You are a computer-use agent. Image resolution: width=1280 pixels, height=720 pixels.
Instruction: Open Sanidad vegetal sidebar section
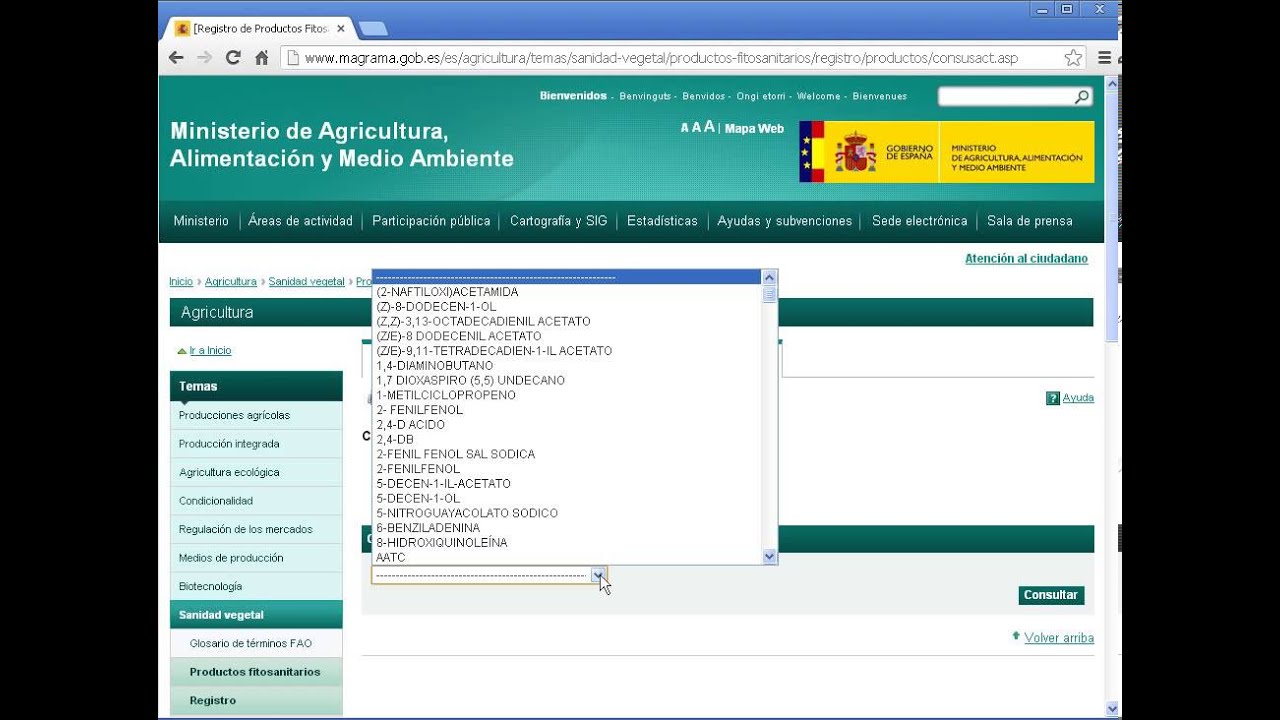[x=256, y=615]
